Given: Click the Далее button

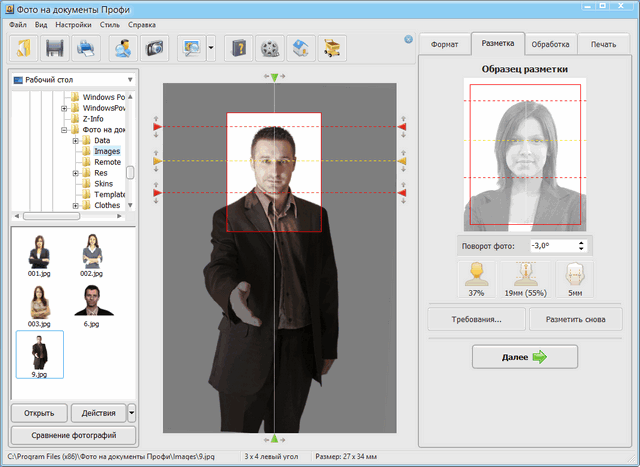Looking at the screenshot, I should pos(525,357).
